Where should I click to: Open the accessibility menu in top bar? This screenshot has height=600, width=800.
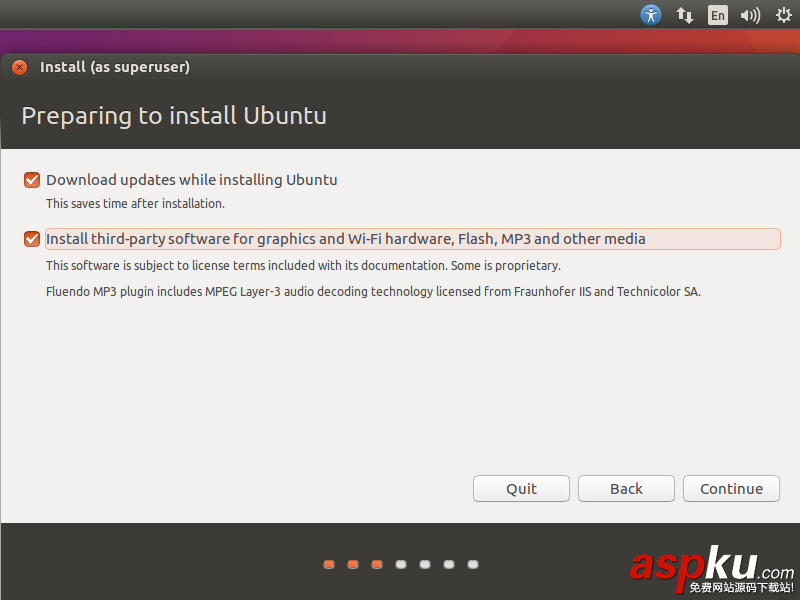click(x=651, y=15)
